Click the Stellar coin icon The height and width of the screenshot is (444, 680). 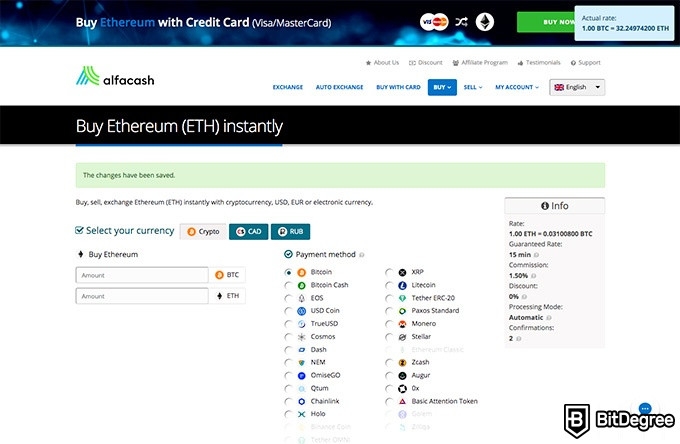[x=402, y=337]
